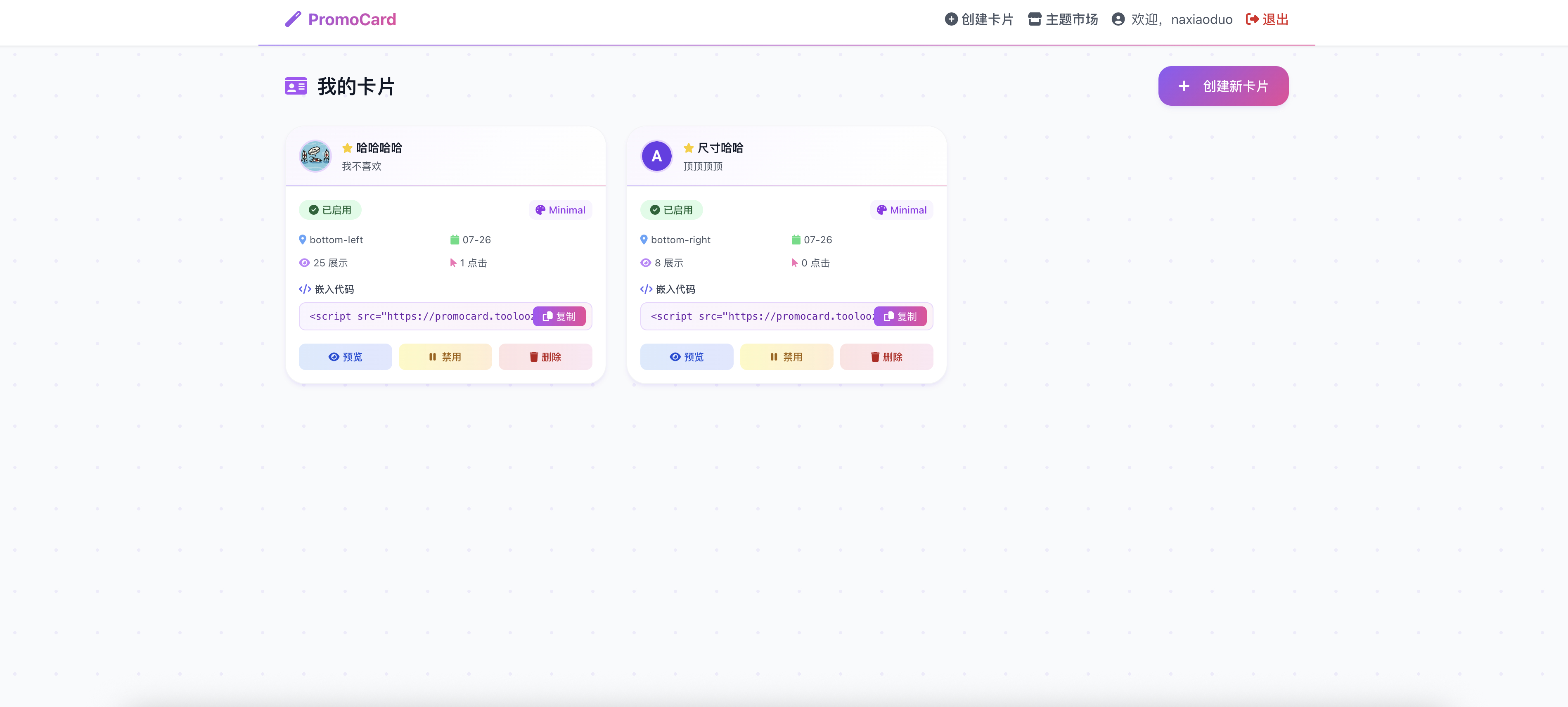Click the location pin beside bottom-right
Viewport: 1568px width, 707px height.
click(x=643, y=240)
